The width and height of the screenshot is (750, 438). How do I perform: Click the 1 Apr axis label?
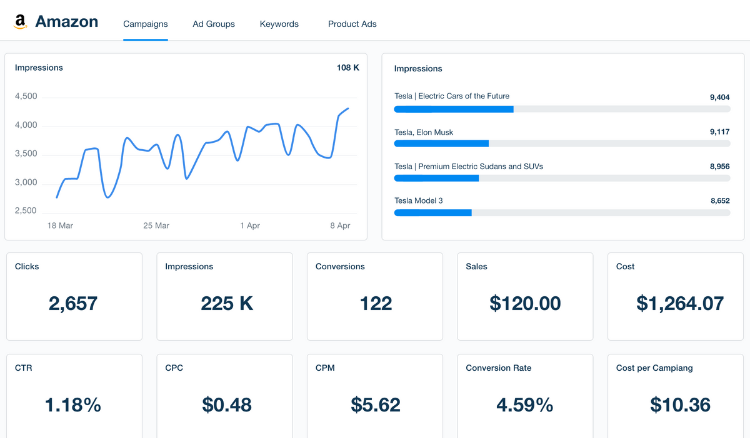click(x=250, y=225)
